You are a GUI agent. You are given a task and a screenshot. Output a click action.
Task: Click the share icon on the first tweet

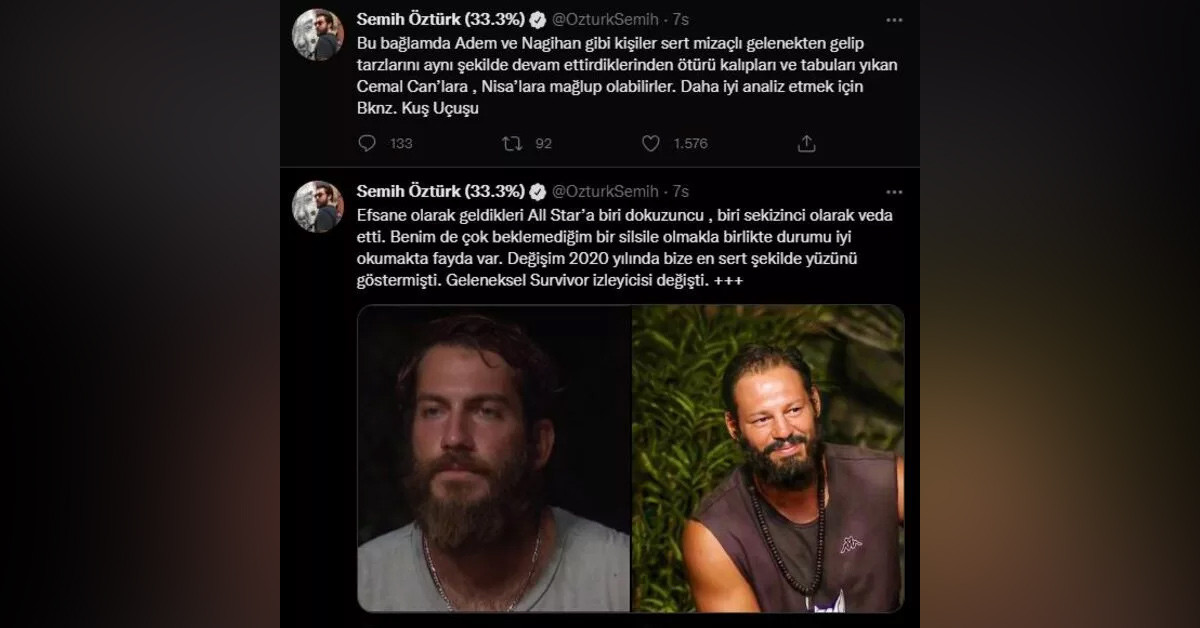point(807,144)
